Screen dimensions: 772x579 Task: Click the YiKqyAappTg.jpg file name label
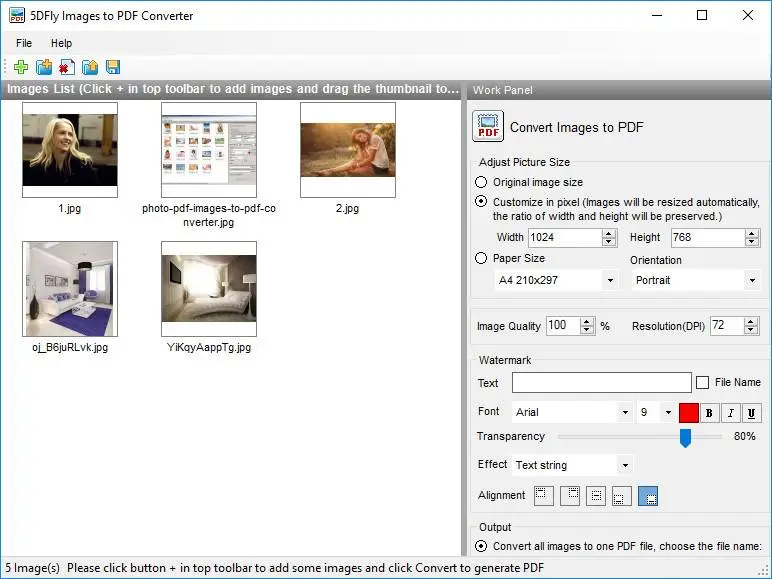click(209, 347)
